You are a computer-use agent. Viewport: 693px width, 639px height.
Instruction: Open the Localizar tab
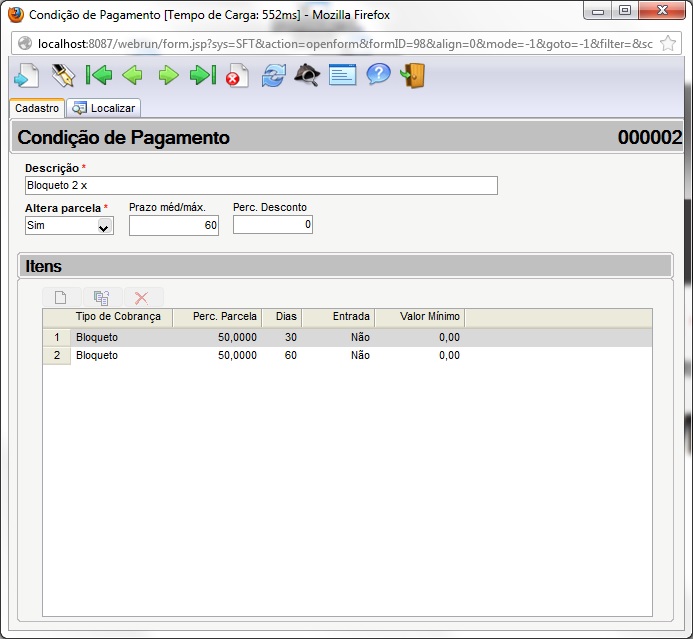104,108
